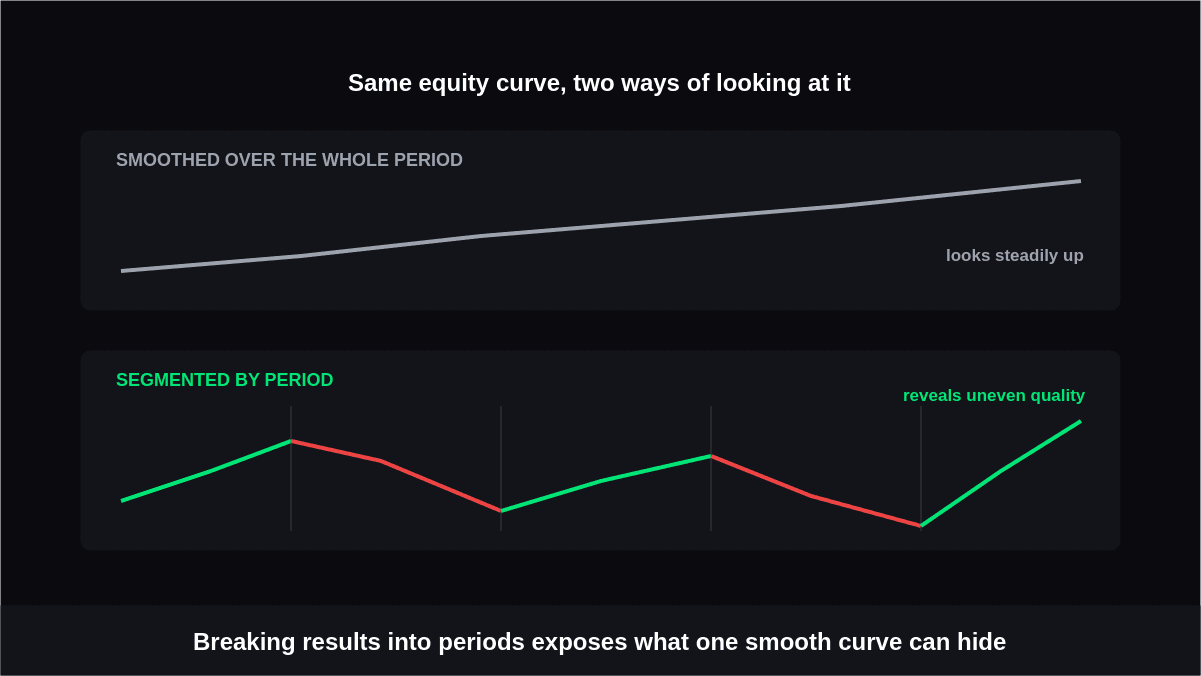
Task: Click the lowest trough before the final green rise
Action: pyautogui.click(x=921, y=526)
